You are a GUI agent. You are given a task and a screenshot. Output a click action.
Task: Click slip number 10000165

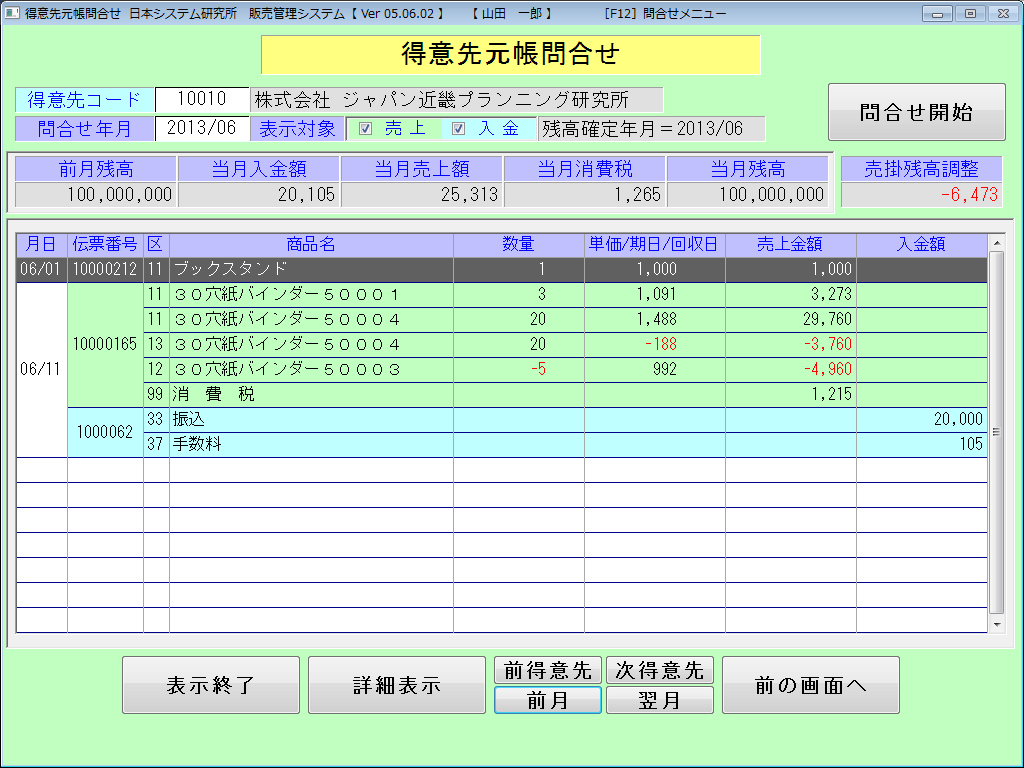105,344
